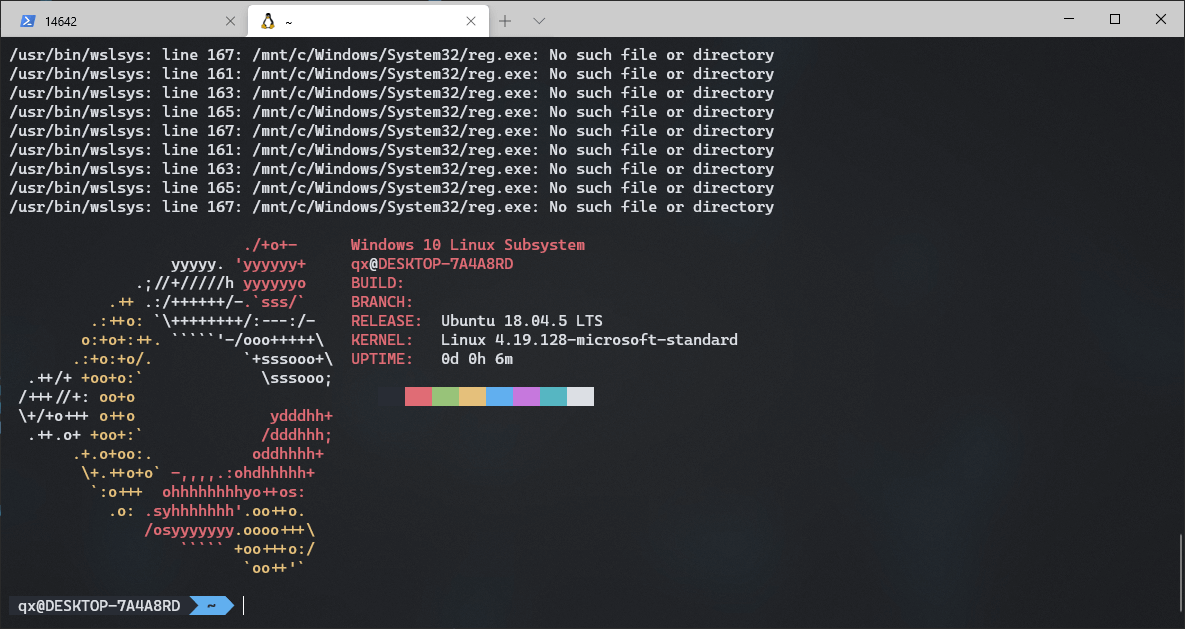Open a new terminal tab with the plus icon

(x=504, y=20)
